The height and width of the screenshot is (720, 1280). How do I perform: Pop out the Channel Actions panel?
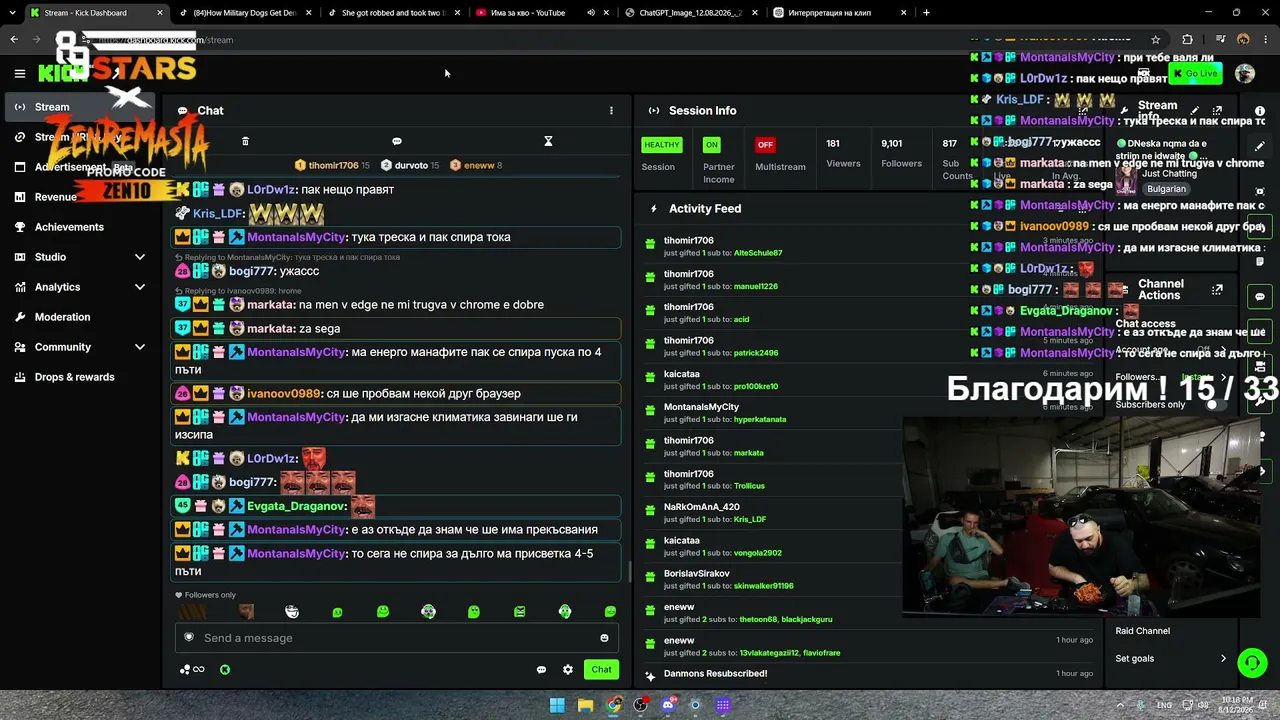1217,290
